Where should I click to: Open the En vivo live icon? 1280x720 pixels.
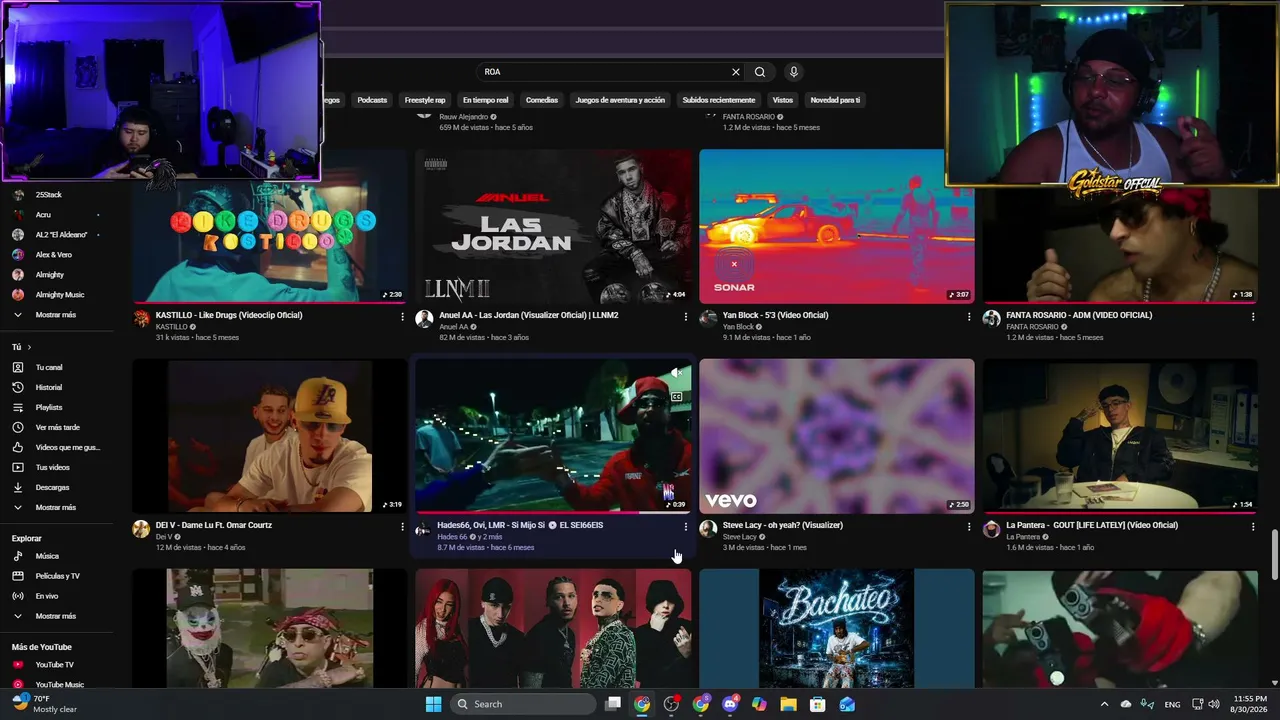[x=18, y=596]
